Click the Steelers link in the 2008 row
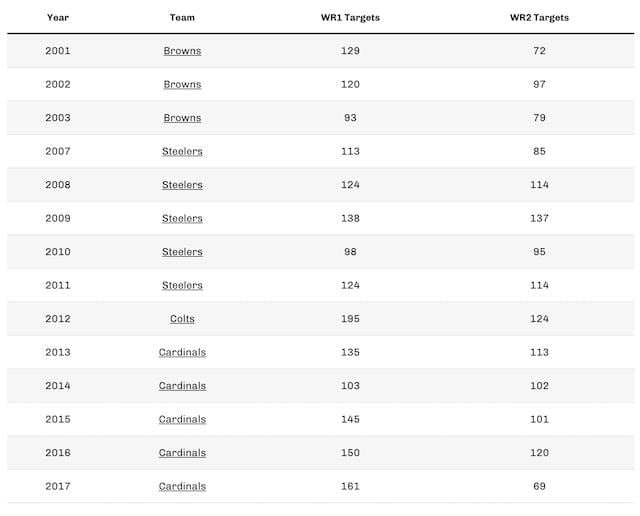Screen dimensions: 640x516 (182, 185)
